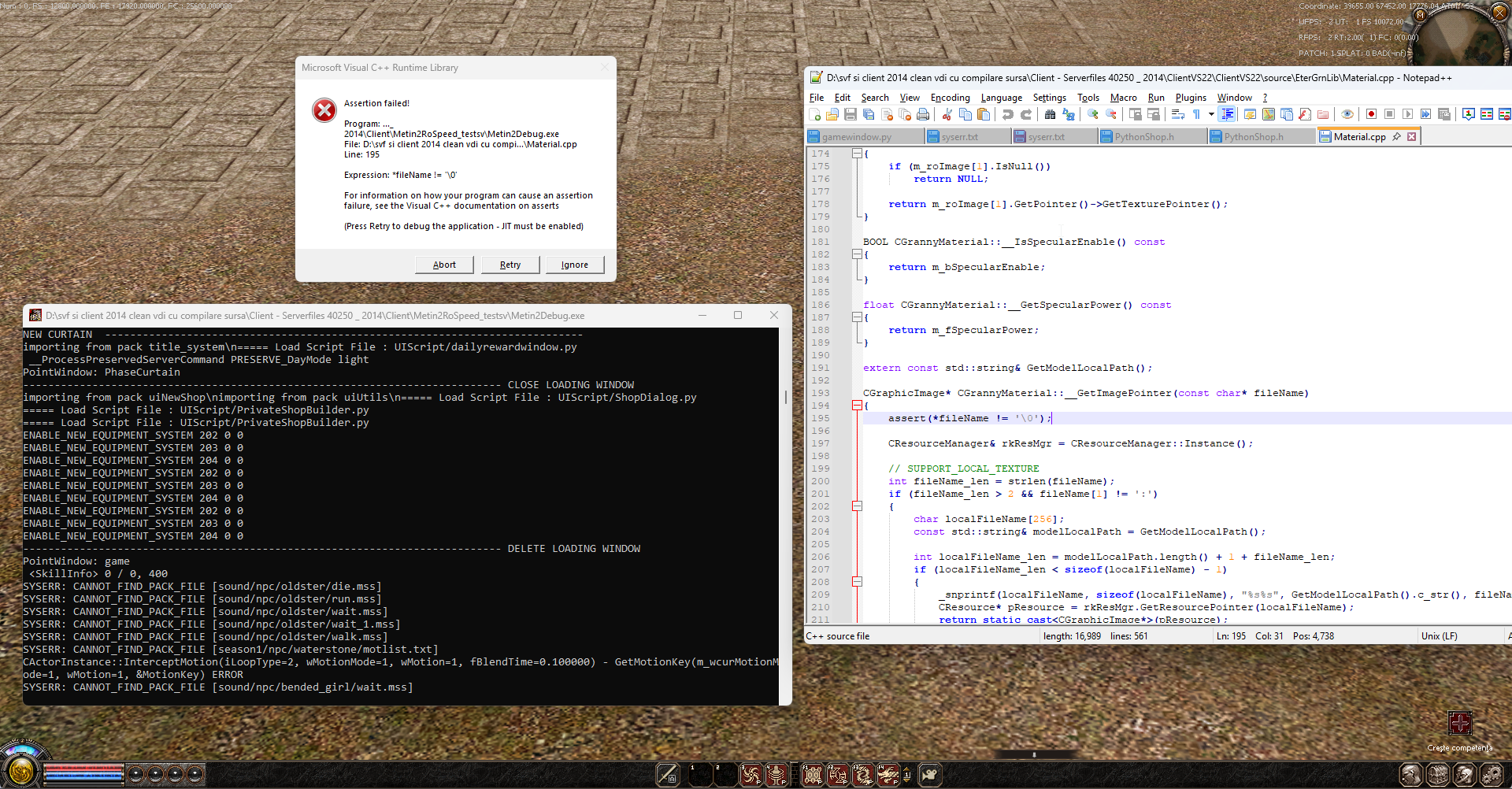Image resolution: width=1512 pixels, height=789 pixels.
Task: Click the blue mana bar in game HUD
Action: (x=83, y=776)
